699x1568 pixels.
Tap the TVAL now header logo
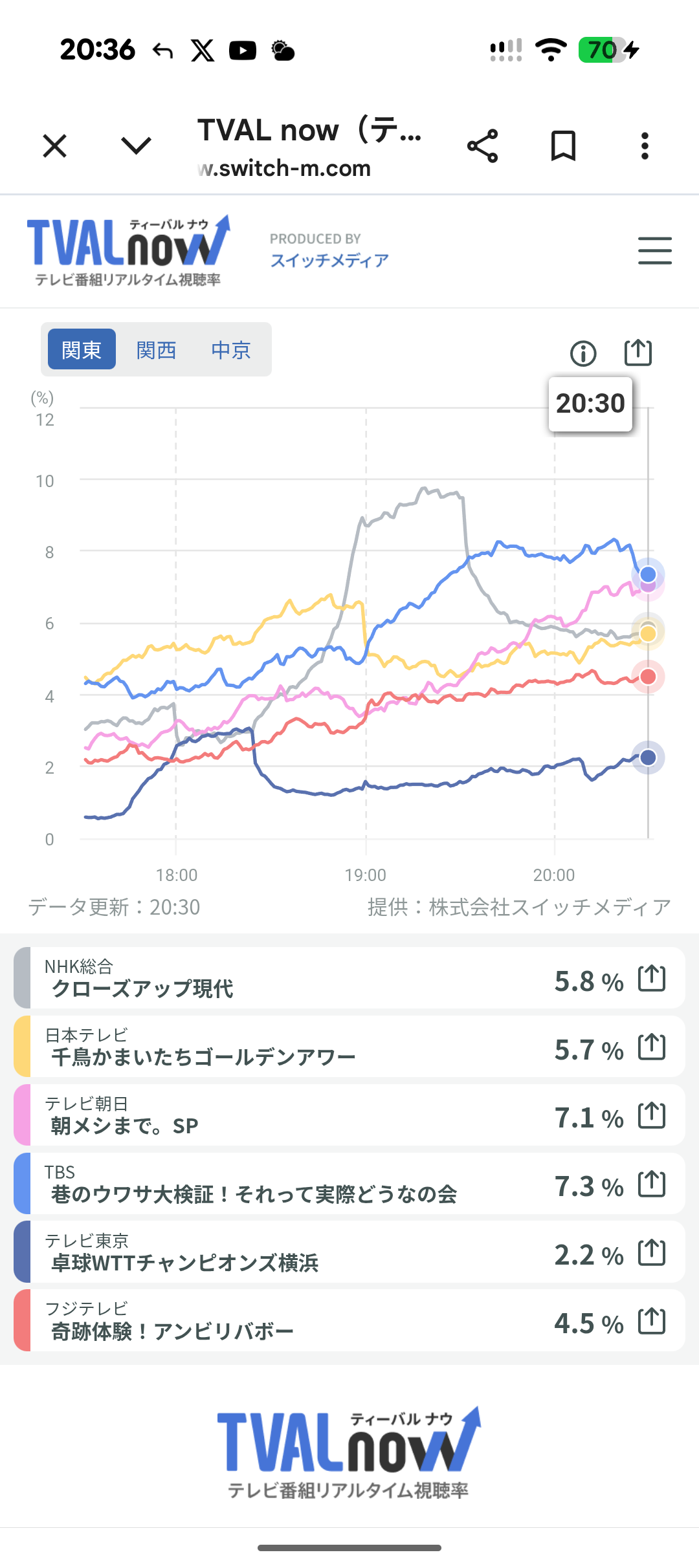pos(128,251)
